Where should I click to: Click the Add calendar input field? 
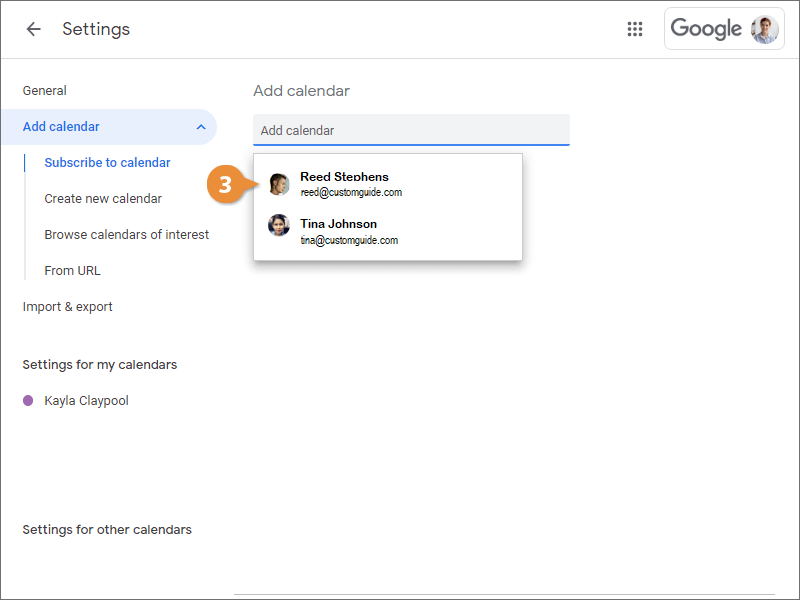coord(411,130)
